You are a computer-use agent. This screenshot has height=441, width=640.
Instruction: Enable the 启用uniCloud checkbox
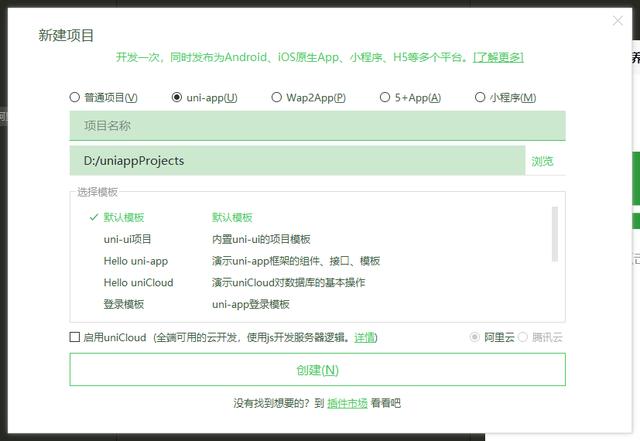pos(75,337)
